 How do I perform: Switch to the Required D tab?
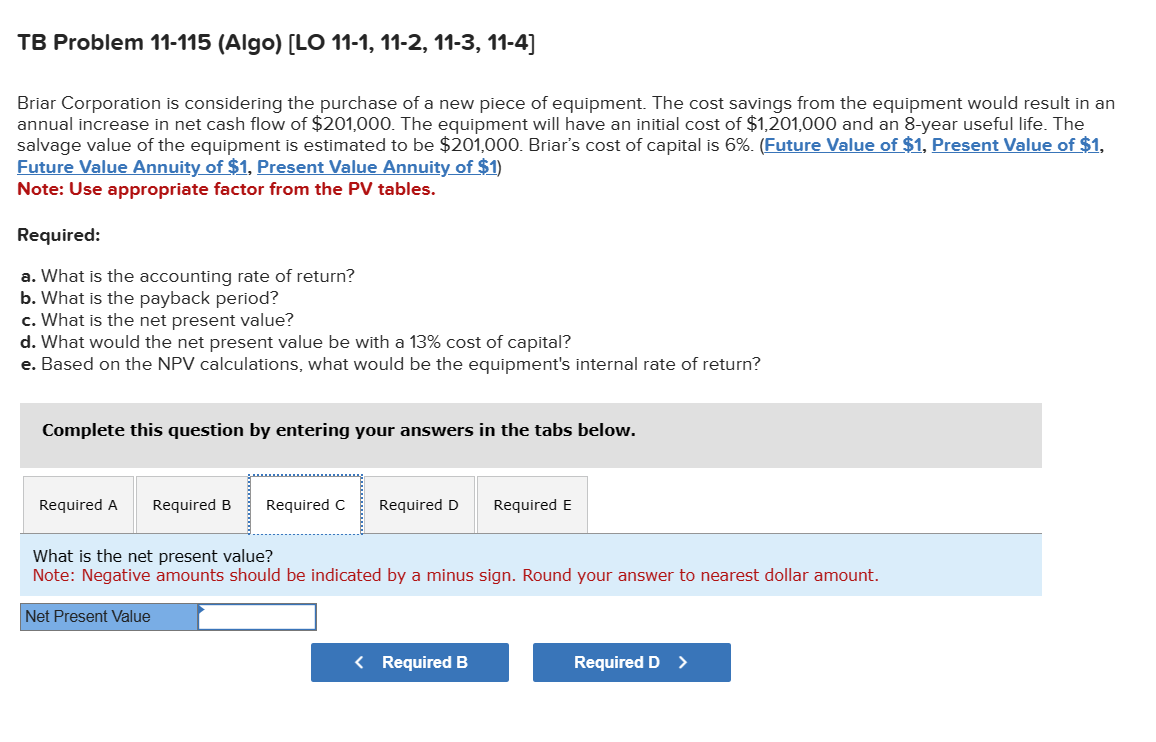pyautogui.click(x=419, y=504)
